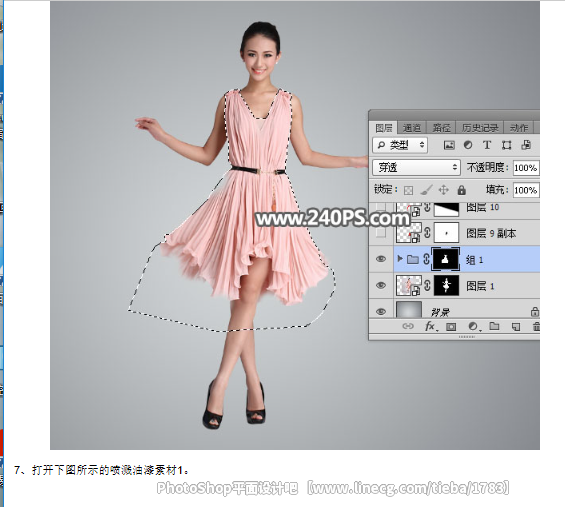
Task: Switch to the 历史记录 (History) tab
Action: 480,128
